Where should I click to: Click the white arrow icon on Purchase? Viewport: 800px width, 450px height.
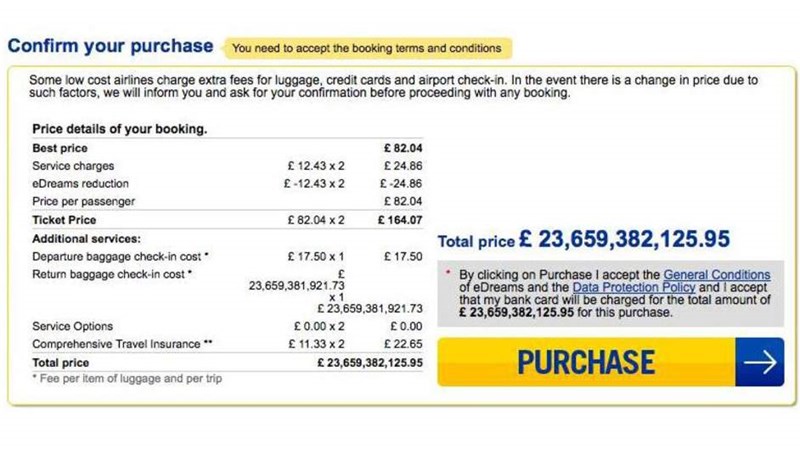[760, 362]
